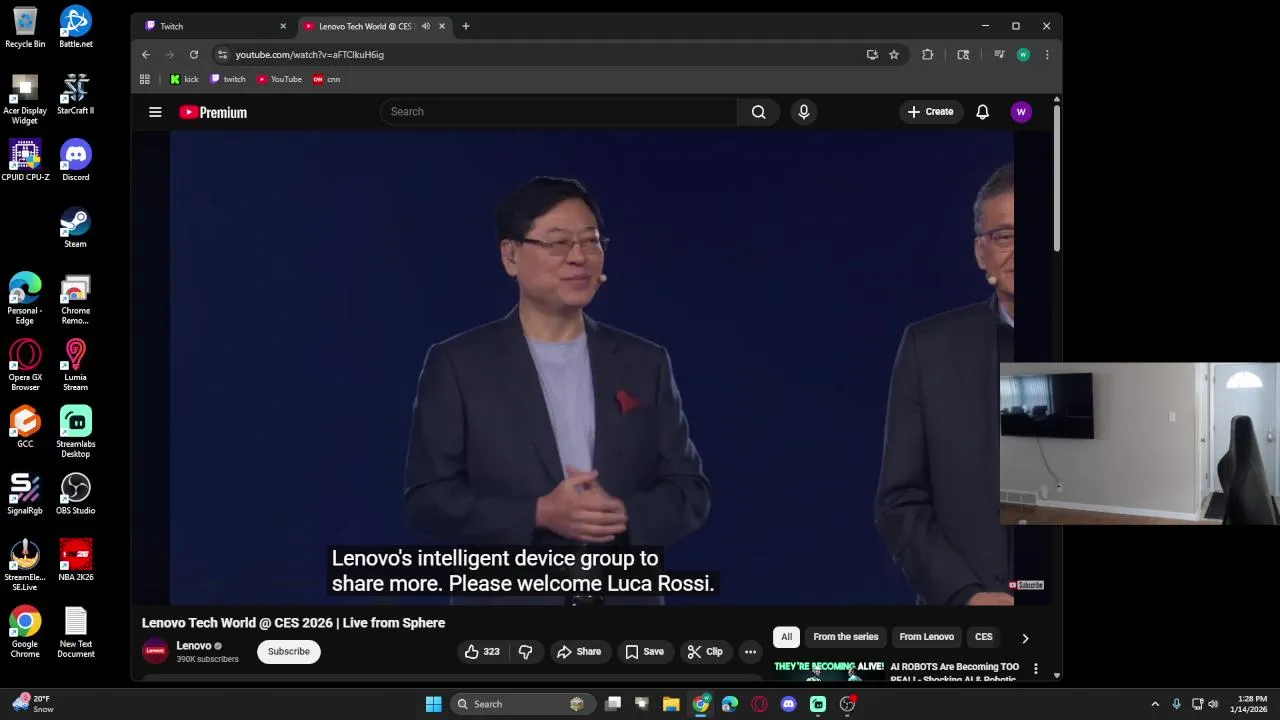Click the page vertical scrollbar thumb
The image size is (1280, 720).
(x=1056, y=177)
